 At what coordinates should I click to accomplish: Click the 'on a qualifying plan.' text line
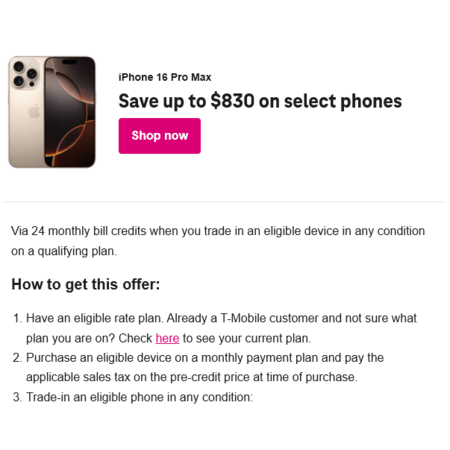[x=64, y=251]
